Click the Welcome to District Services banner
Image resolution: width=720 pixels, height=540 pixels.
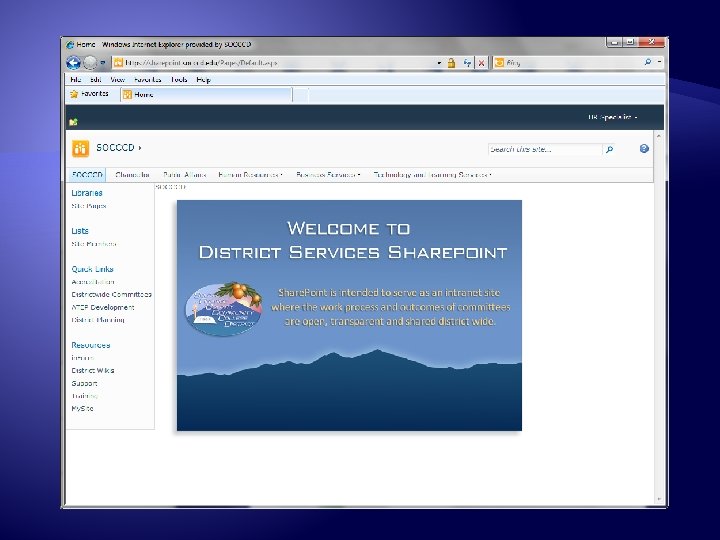(349, 315)
